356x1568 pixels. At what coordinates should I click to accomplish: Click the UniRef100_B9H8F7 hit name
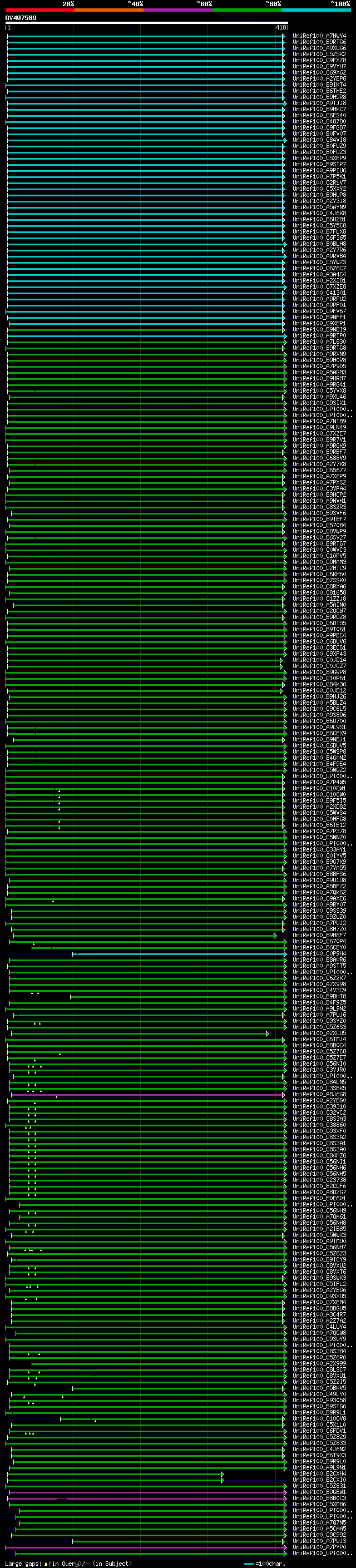319,936
